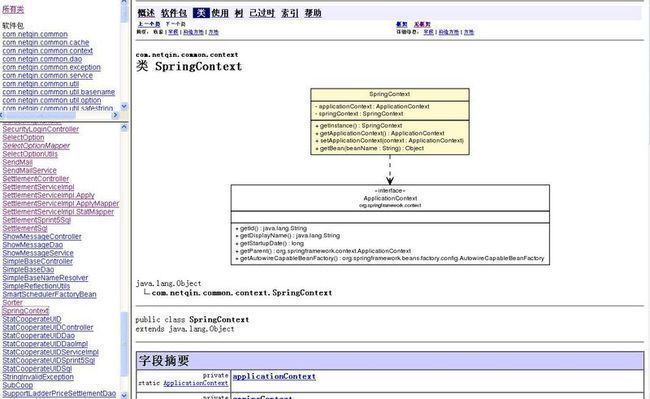Open the SettlementServiceImpl class
This screenshot has height=399, width=650.
[38, 187]
